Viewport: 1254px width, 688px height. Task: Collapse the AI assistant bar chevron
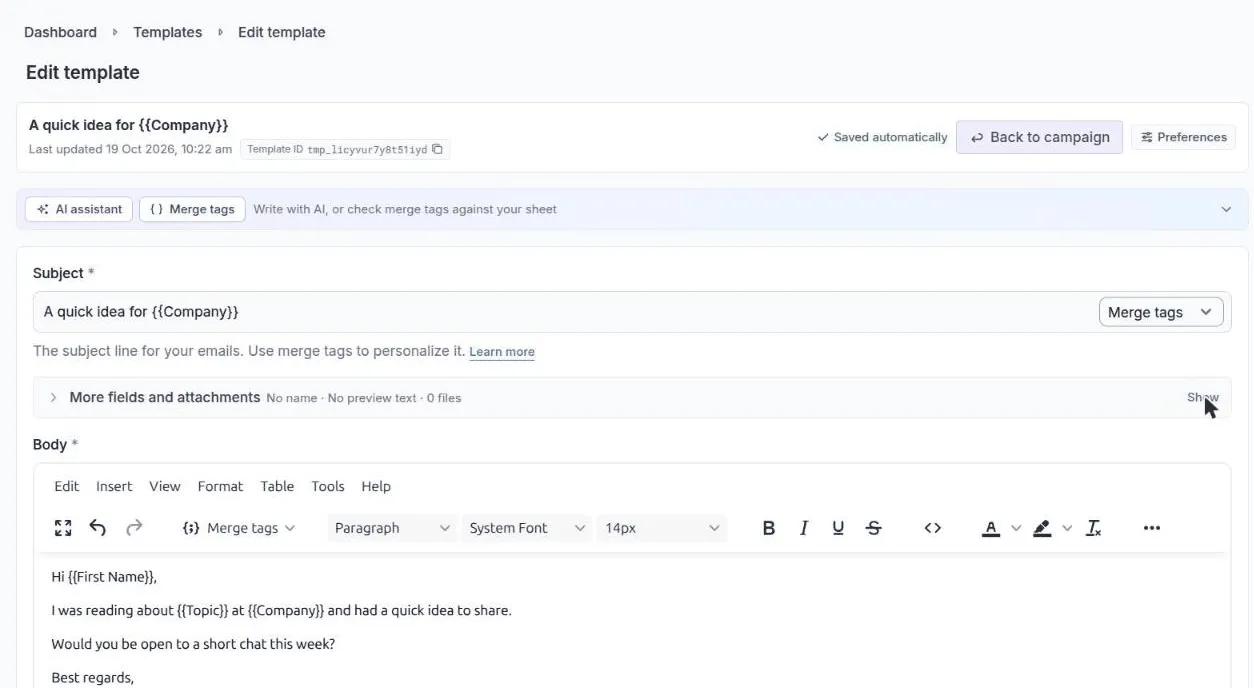point(1226,209)
